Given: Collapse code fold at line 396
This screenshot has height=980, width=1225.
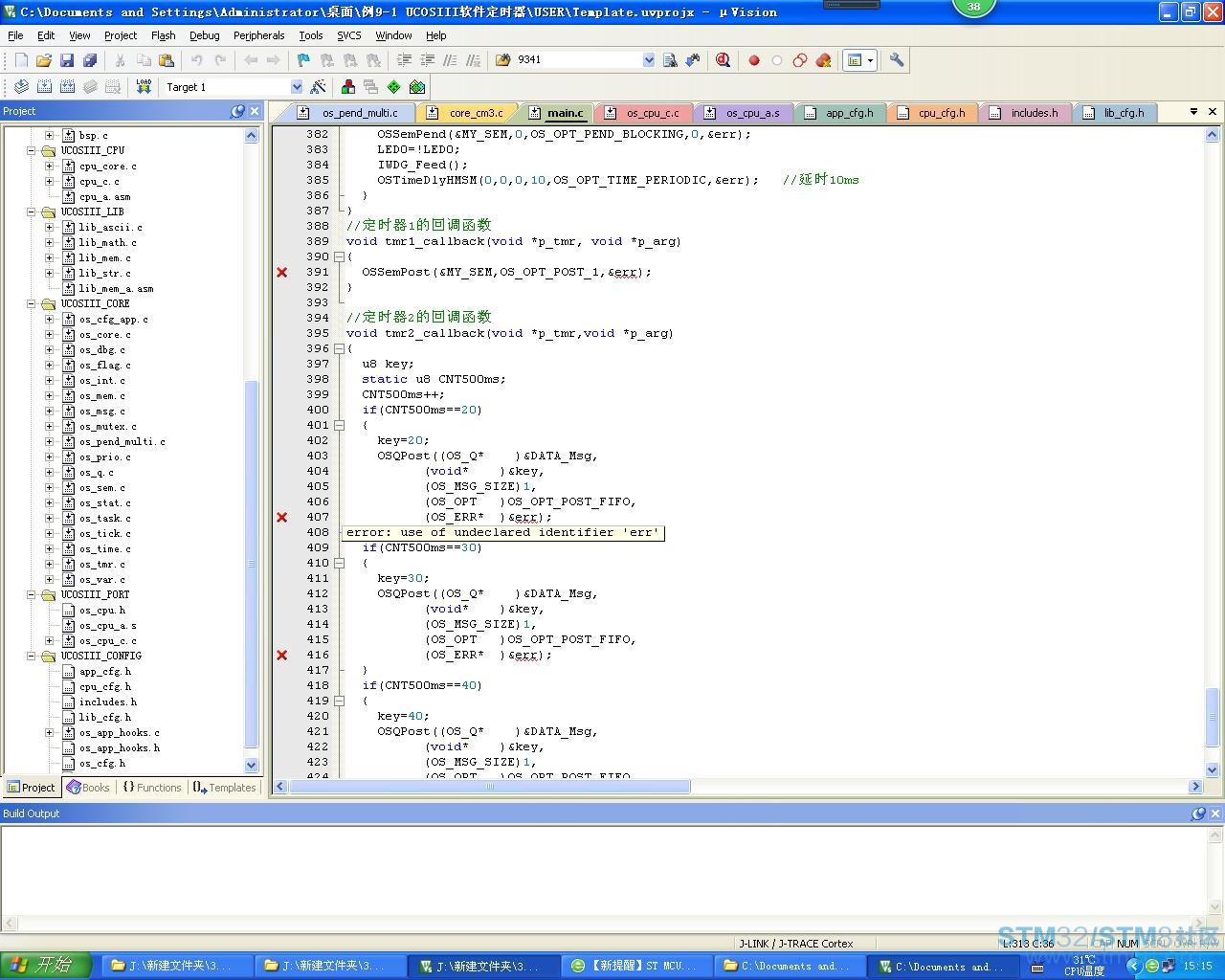Looking at the screenshot, I should pyautogui.click(x=339, y=348).
